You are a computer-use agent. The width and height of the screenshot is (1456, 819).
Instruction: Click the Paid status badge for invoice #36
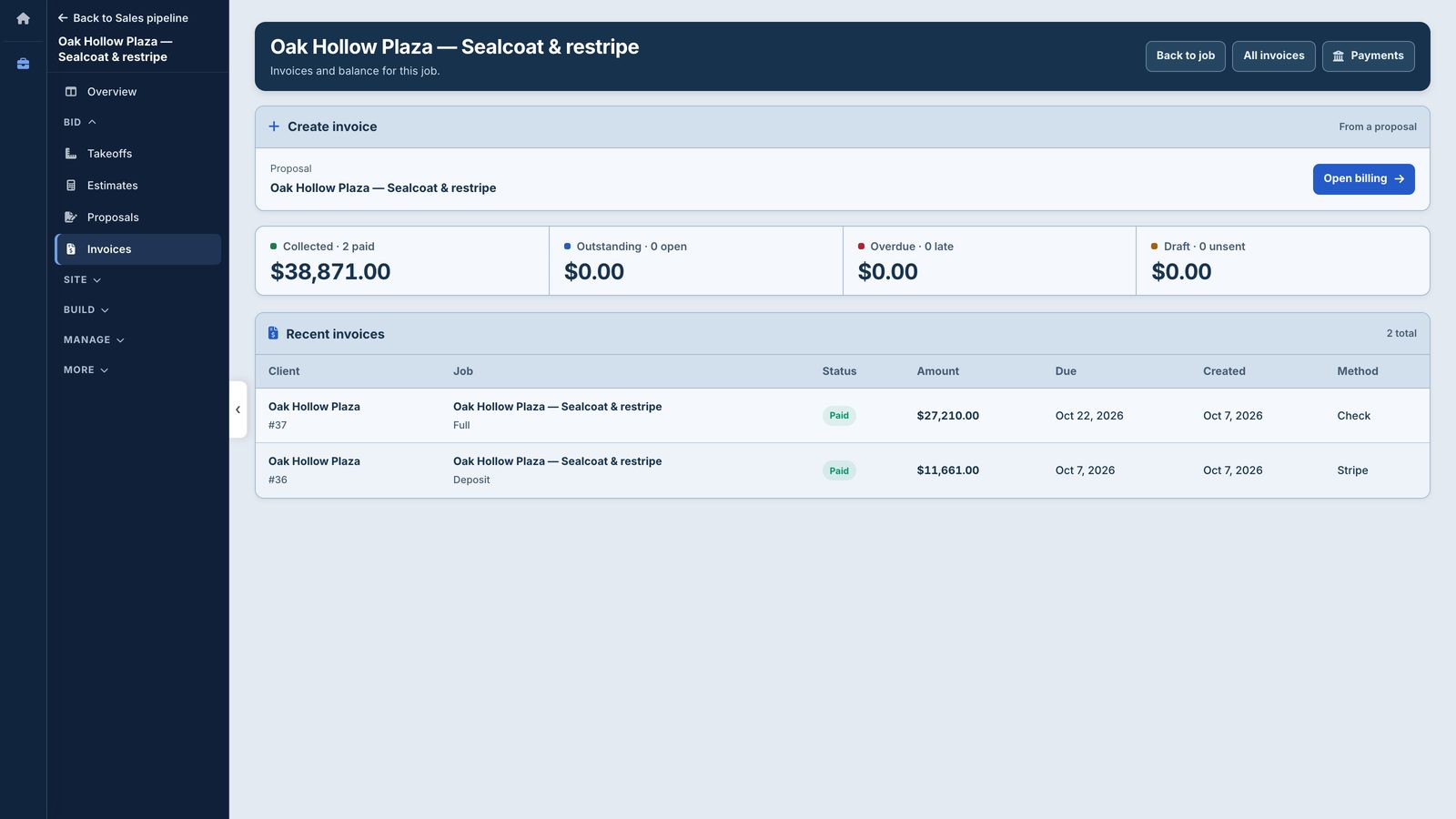point(839,470)
